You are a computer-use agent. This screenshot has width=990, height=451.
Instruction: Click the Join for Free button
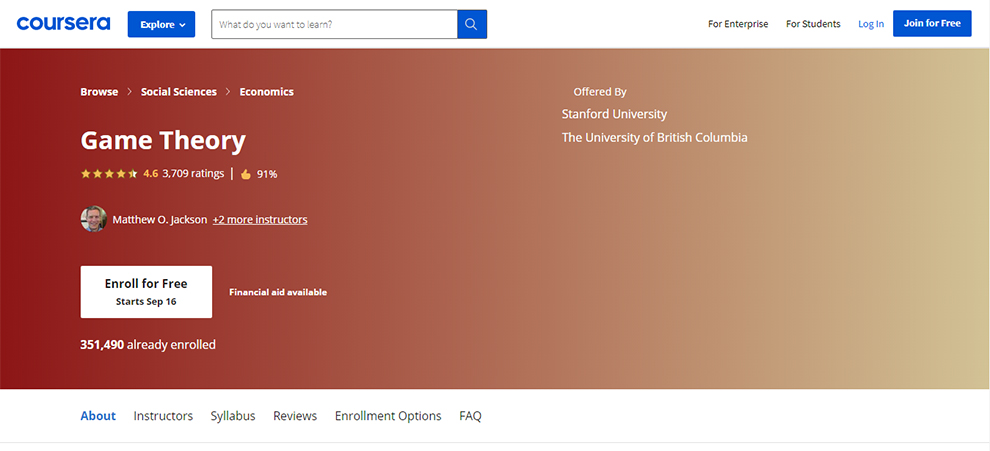coord(932,23)
